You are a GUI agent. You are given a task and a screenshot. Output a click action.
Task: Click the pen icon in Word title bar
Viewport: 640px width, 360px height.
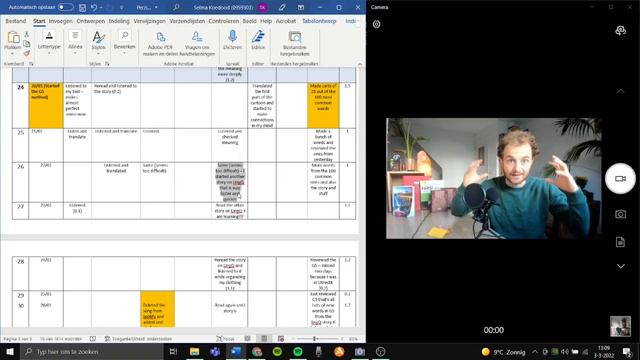pyautogui.click(x=282, y=7)
